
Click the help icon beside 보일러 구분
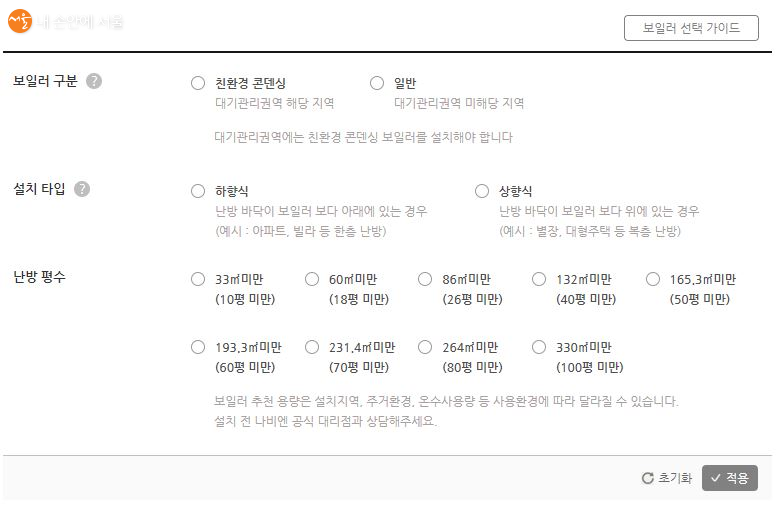coord(94,81)
